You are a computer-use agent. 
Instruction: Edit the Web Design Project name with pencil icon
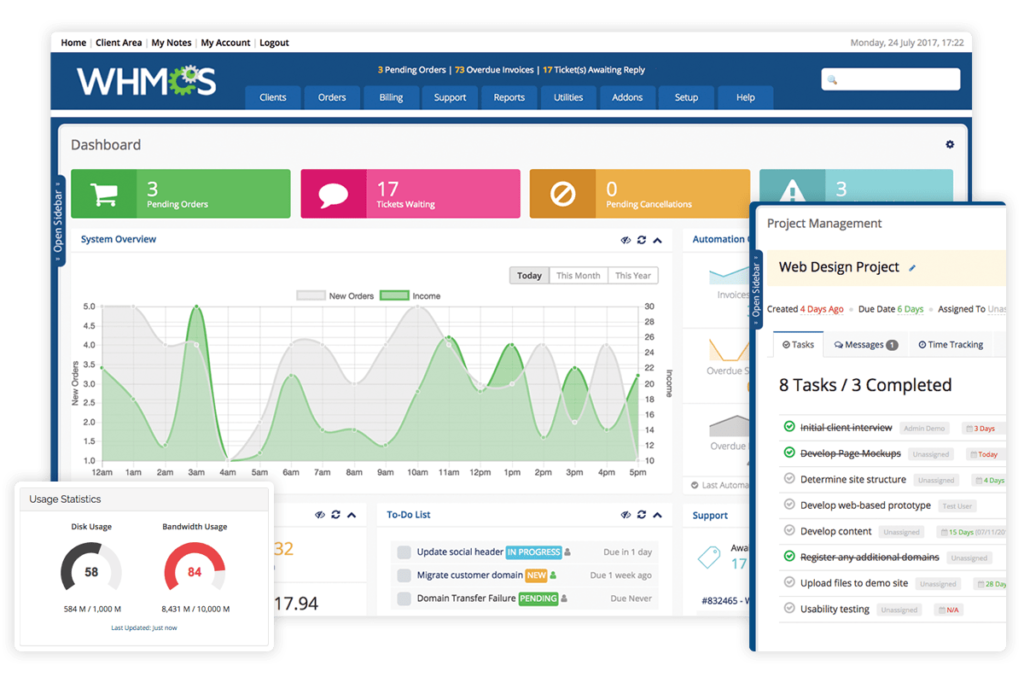(911, 267)
